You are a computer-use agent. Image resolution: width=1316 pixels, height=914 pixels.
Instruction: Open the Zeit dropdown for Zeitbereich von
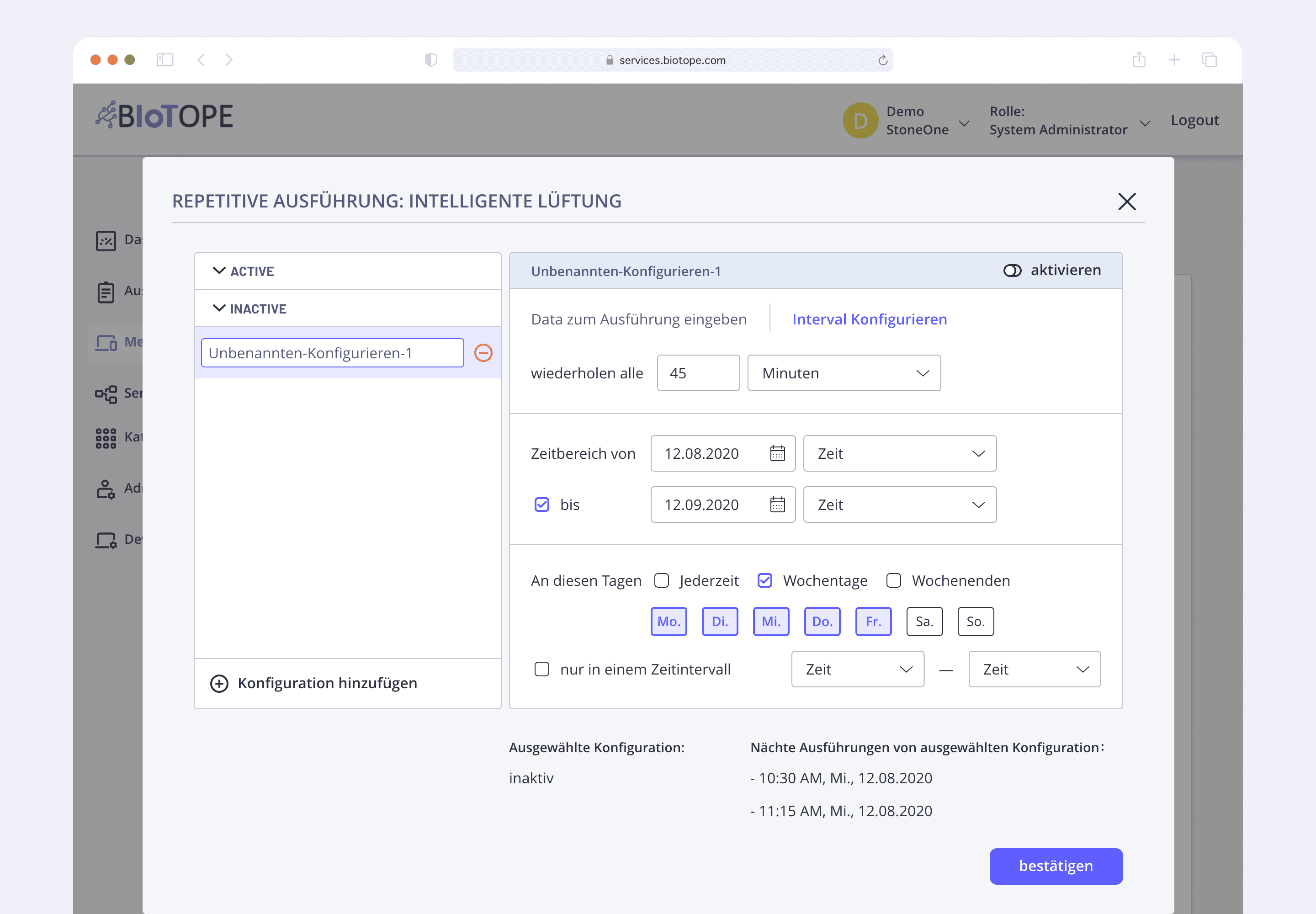point(899,453)
